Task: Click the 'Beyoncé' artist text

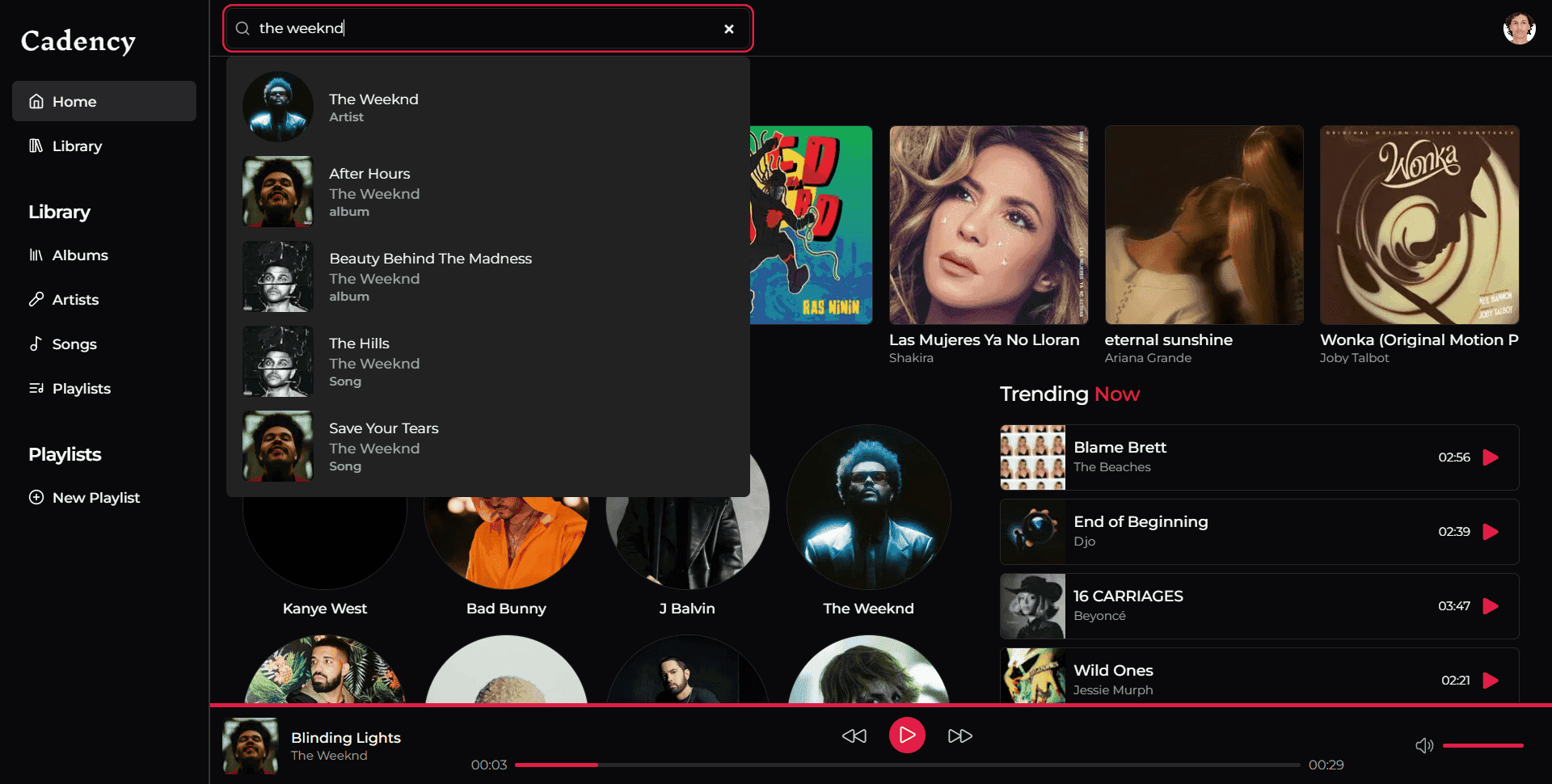Action: tap(1099, 616)
